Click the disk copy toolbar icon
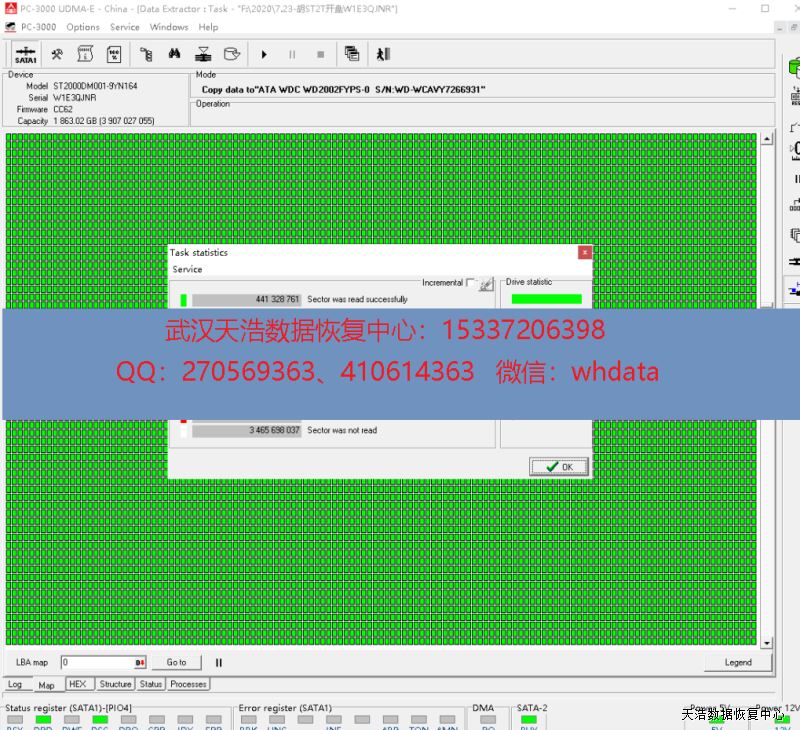Image resolution: width=800 pixels, height=730 pixels. (x=231, y=54)
